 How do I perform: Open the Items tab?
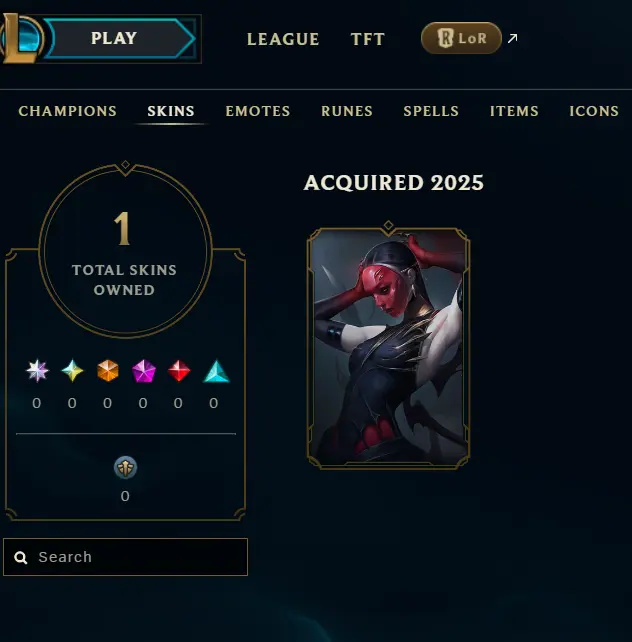click(514, 111)
